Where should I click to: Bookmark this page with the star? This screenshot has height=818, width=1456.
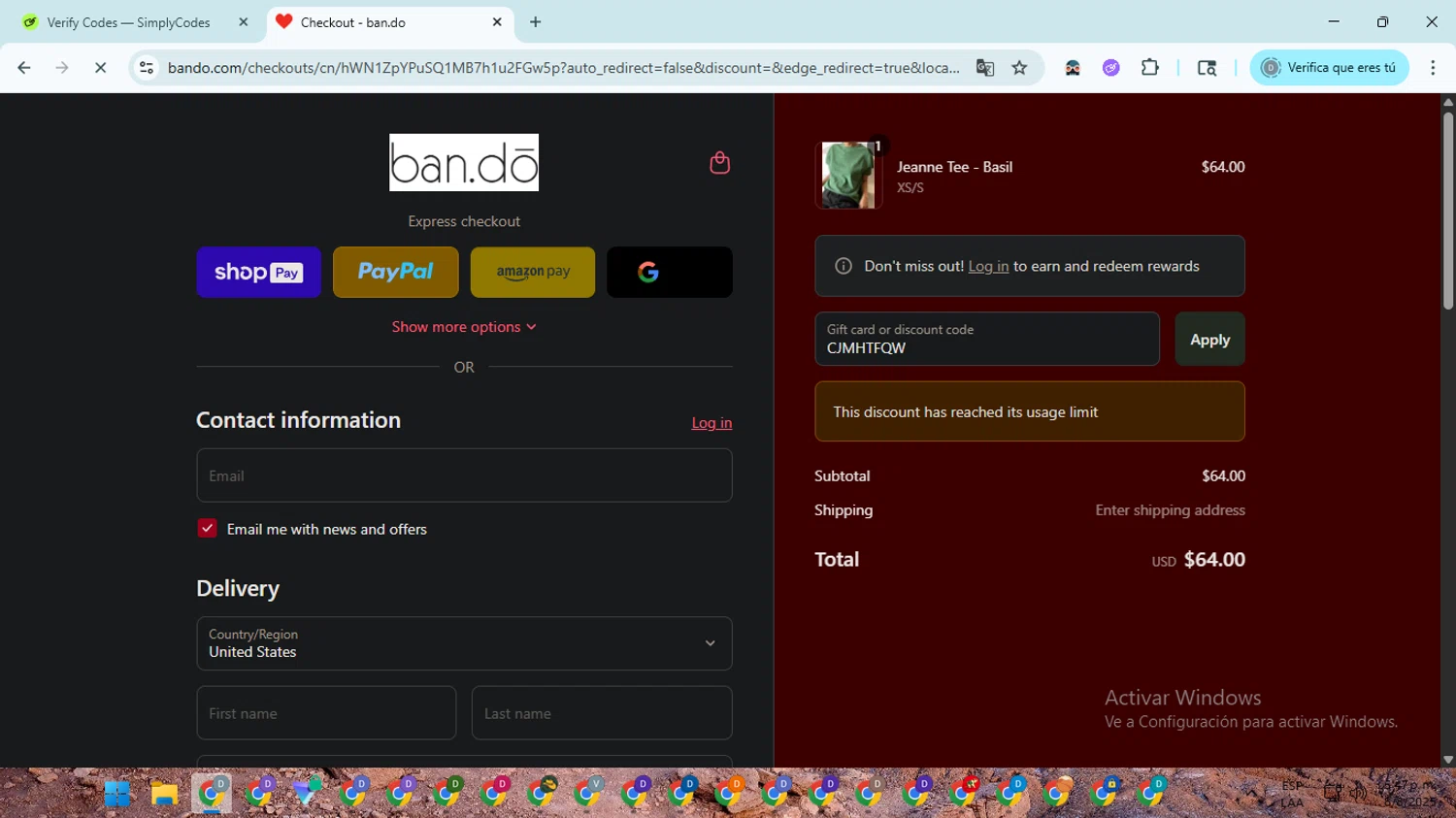coord(1019,68)
